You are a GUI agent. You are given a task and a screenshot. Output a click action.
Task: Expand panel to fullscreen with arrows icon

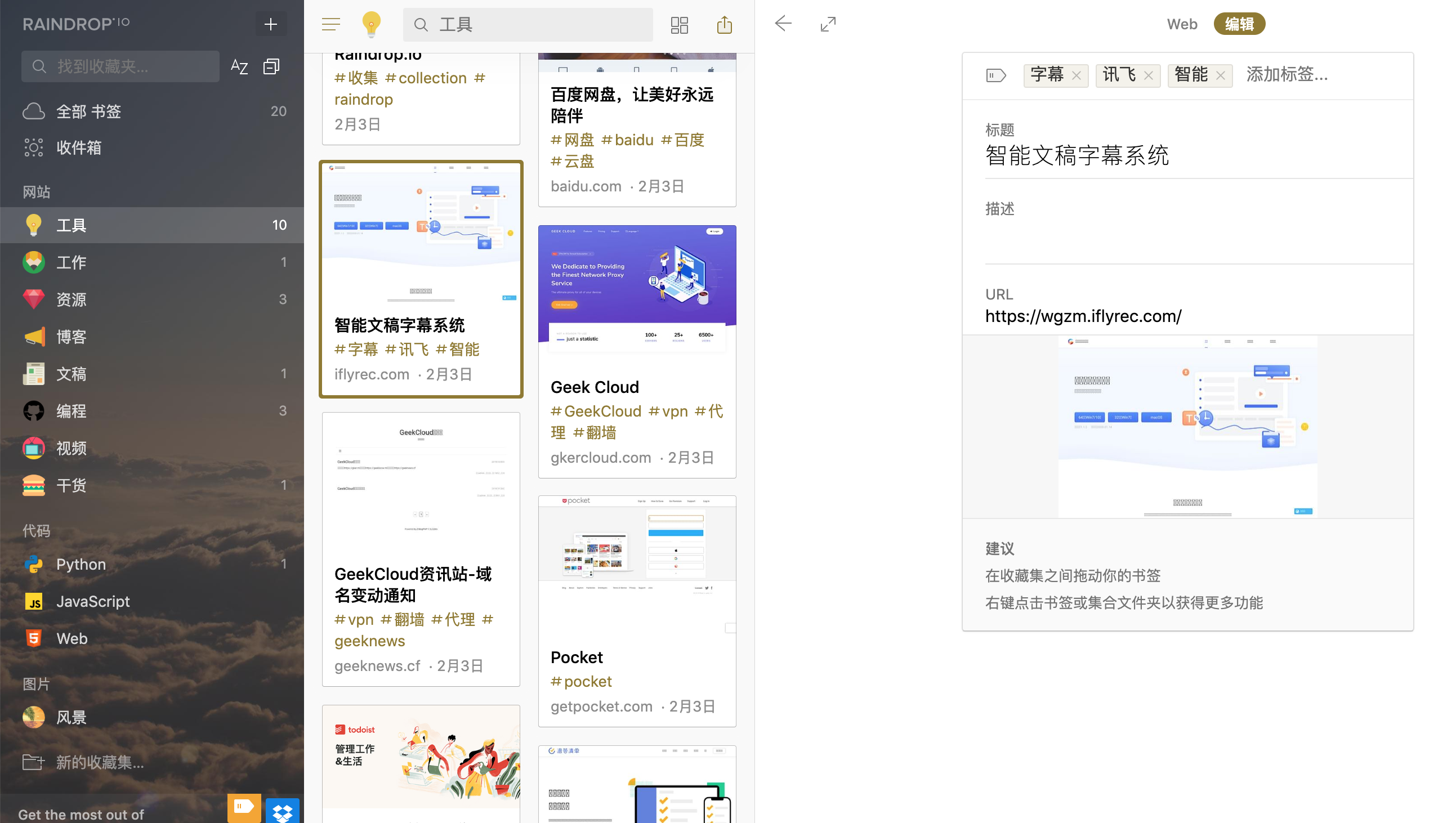point(829,24)
